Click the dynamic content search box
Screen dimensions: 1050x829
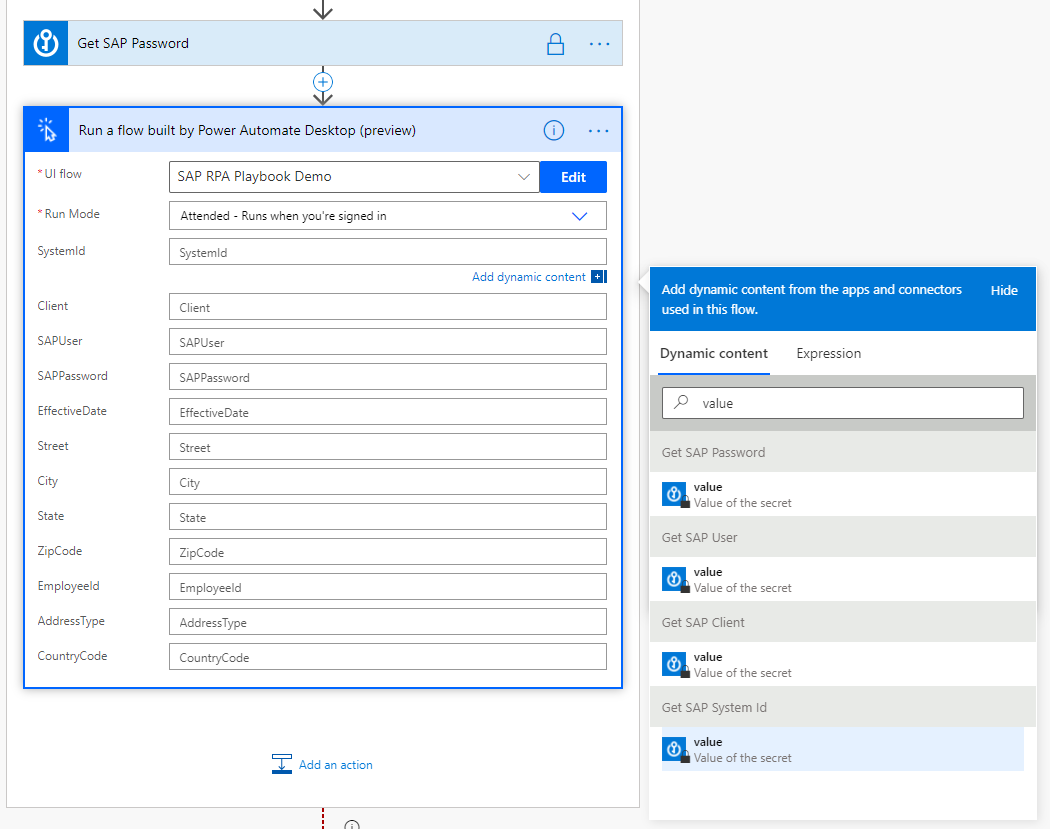(x=842, y=403)
